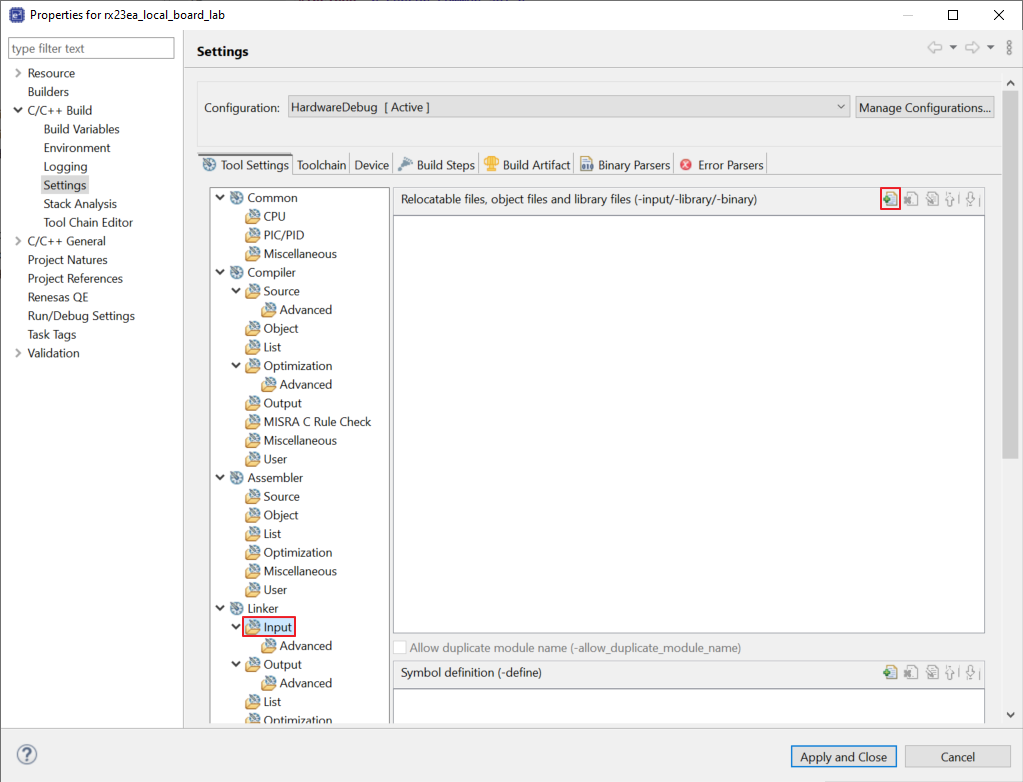The image size is (1023, 782).
Task: Add a relocatable file entry with the Add icon
Action: click(x=890, y=199)
